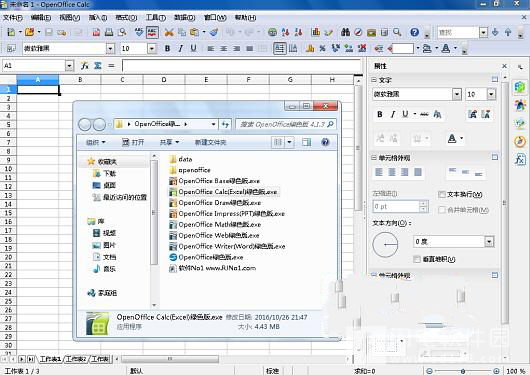Image resolution: width=530 pixels, height=375 pixels.
Task: Select the OpenOffice Draw exe file
Action: click(215, 203)
